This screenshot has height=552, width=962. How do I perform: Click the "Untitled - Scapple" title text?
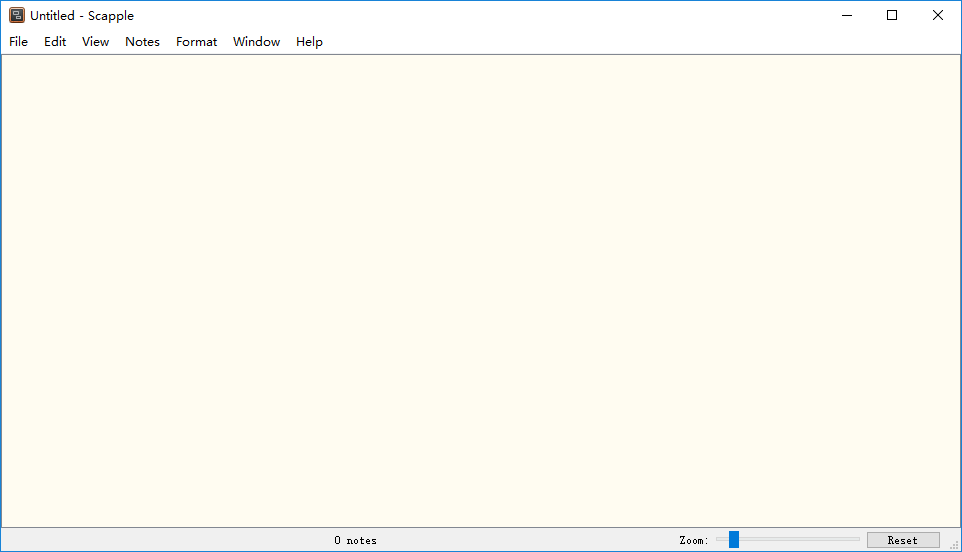(x=82, y=16)
